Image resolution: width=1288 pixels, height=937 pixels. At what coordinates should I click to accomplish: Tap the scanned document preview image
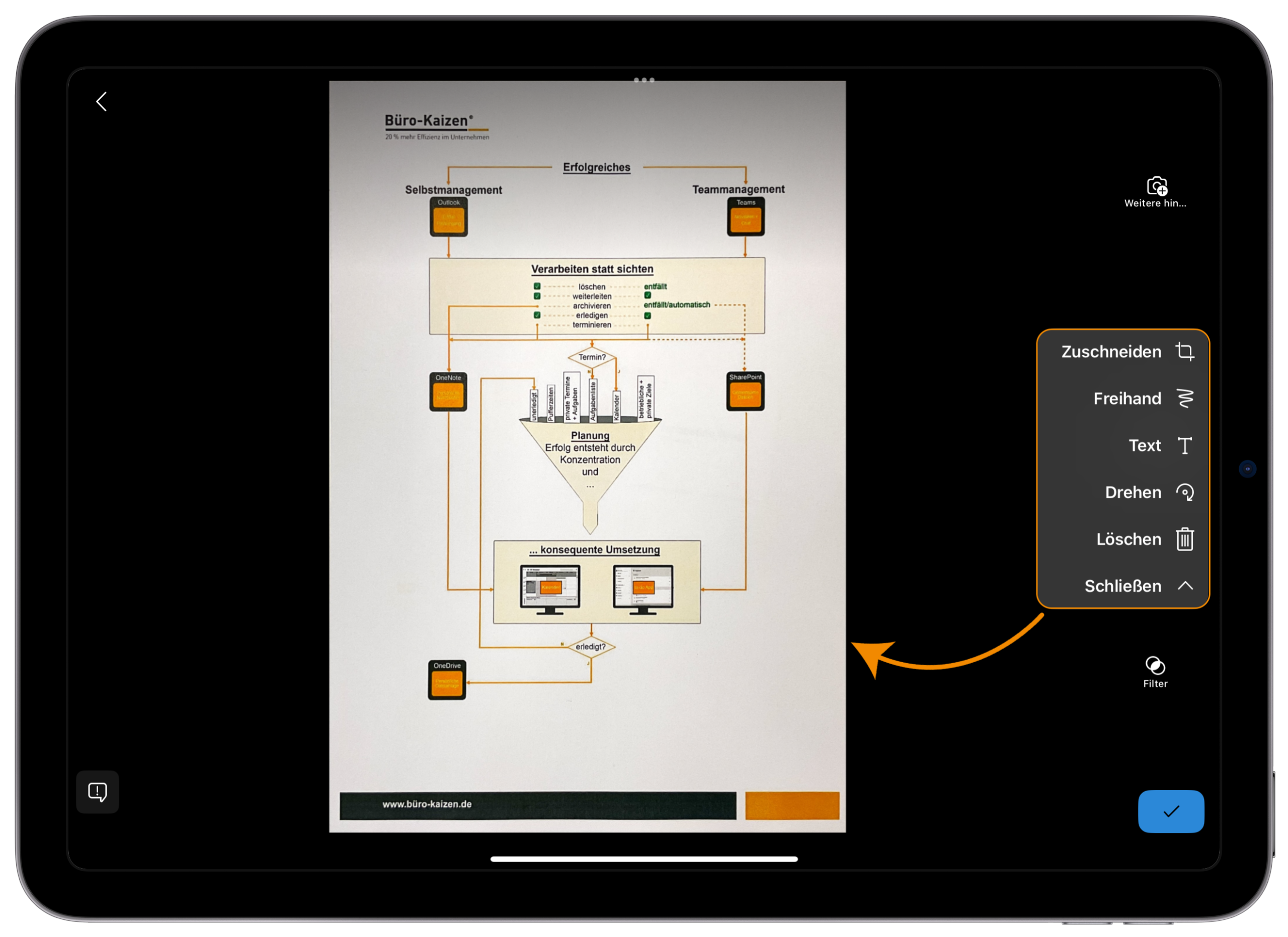click(587, 456)
